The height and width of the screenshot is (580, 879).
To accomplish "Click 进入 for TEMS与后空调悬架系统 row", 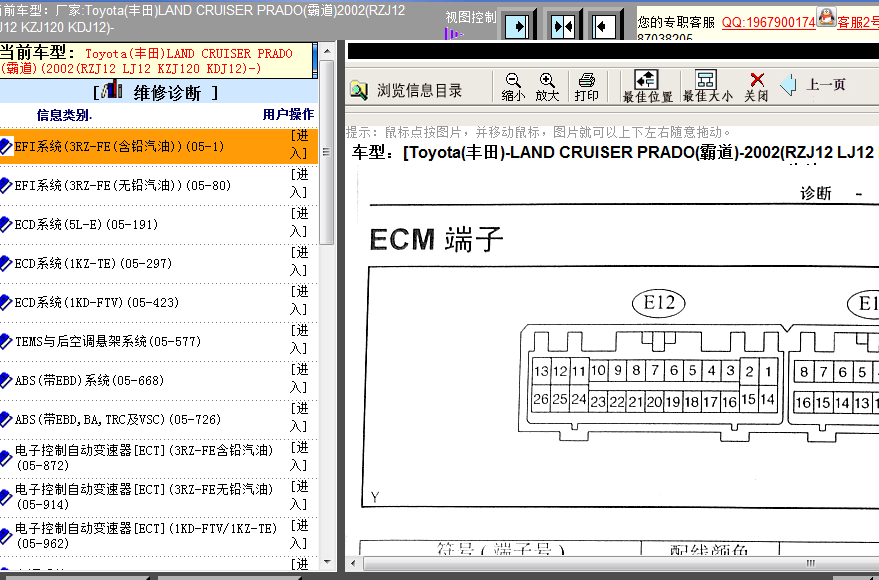I will [x=299, y=340].
